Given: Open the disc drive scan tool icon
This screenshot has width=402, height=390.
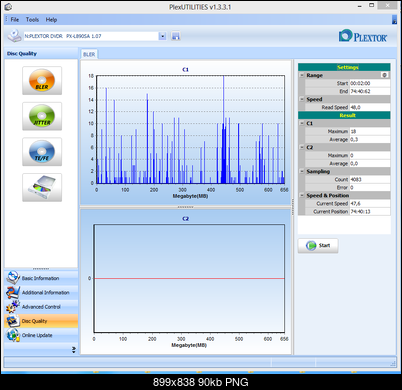Looking at the screenshot, I should (x=42, y=187).
